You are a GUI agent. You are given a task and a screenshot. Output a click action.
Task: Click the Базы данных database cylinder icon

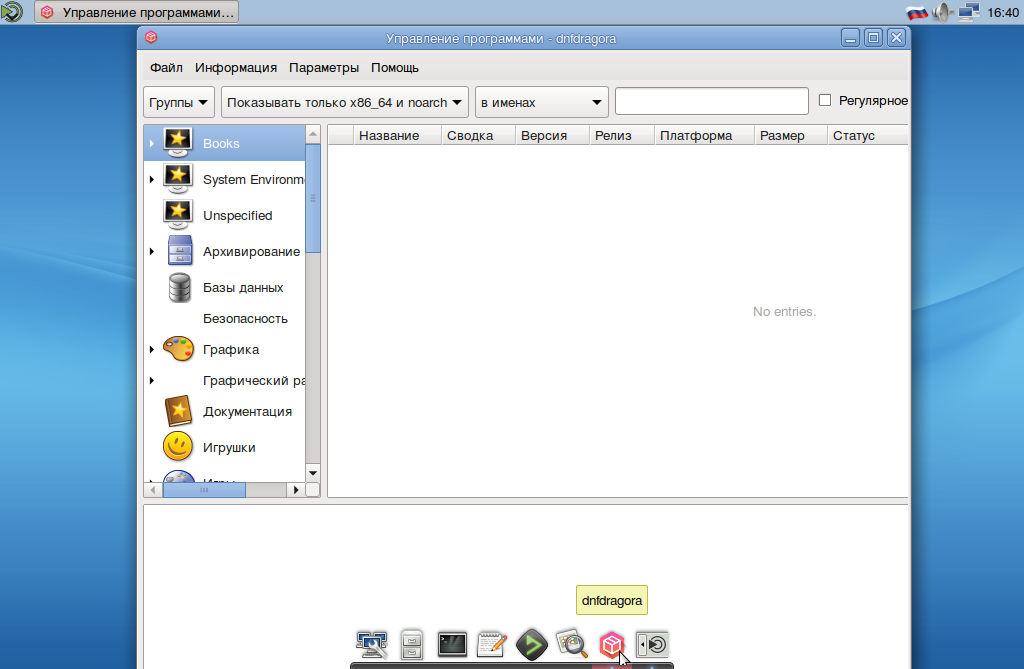pyautogui.click(x=180, y=287)
